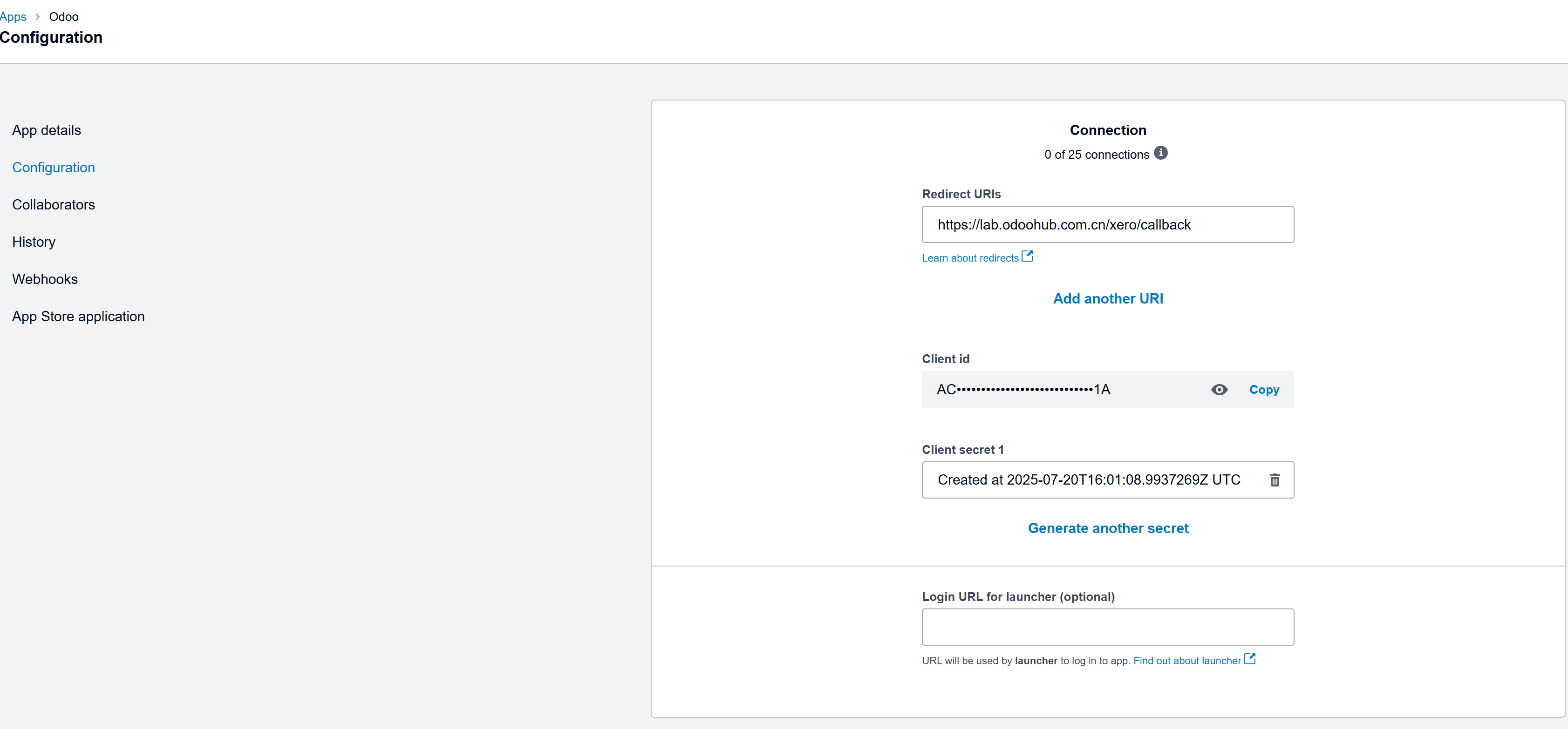Click Generate another secret
The image size is (1568, 729).
(x=1108, y=528)
